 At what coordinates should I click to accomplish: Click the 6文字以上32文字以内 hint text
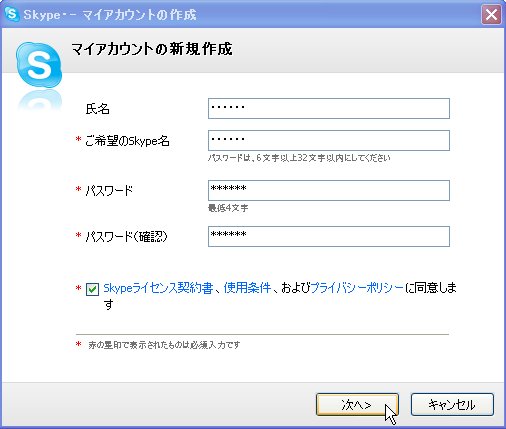tap(299, 158)
